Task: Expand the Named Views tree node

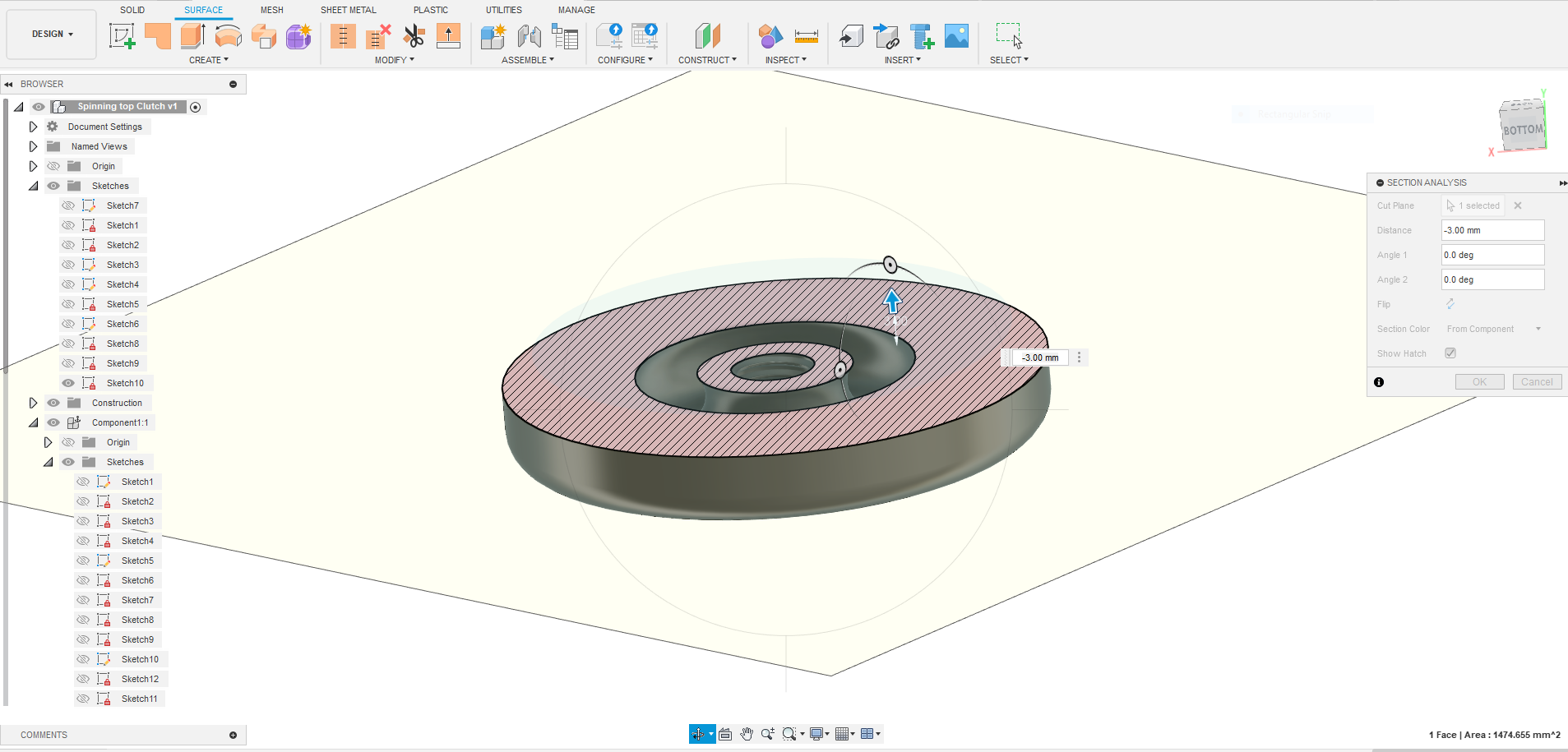Action: (x=33, y=146)
